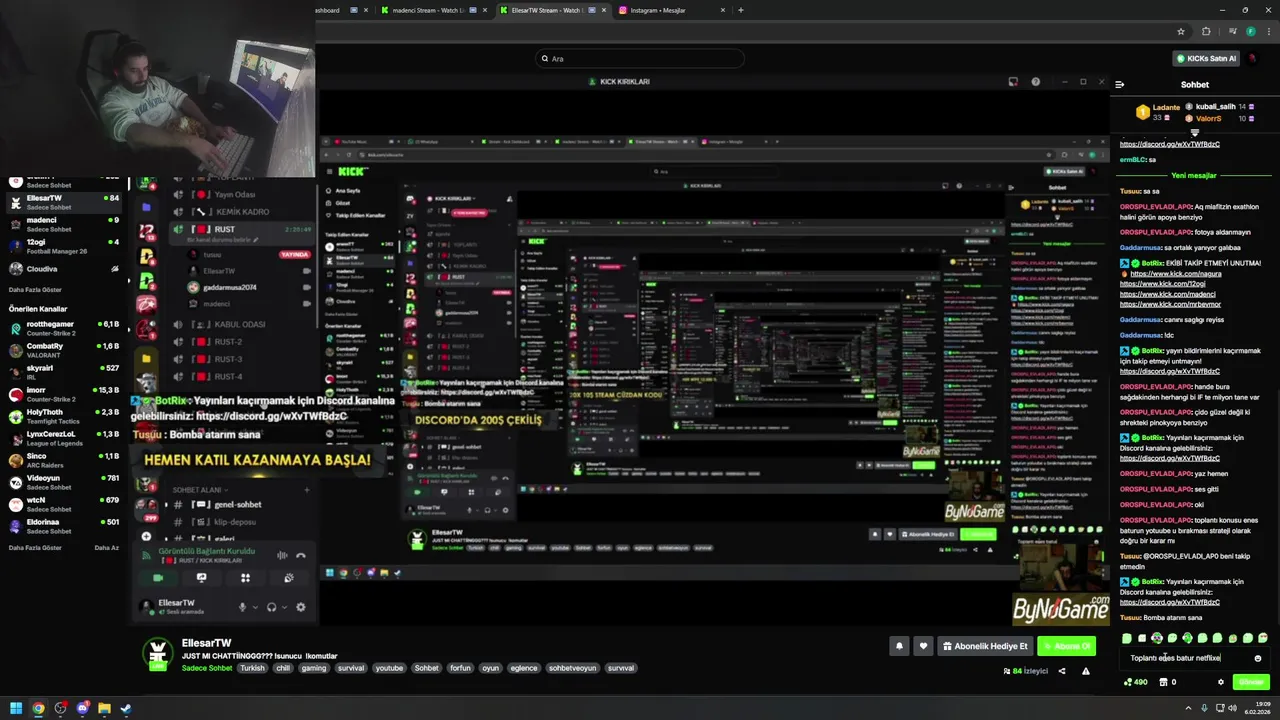Open 12ogi Football Manager 26 channel
The height and width of the screenshot is (720, 1280).
pyautogui.click(x=64, y=246)
